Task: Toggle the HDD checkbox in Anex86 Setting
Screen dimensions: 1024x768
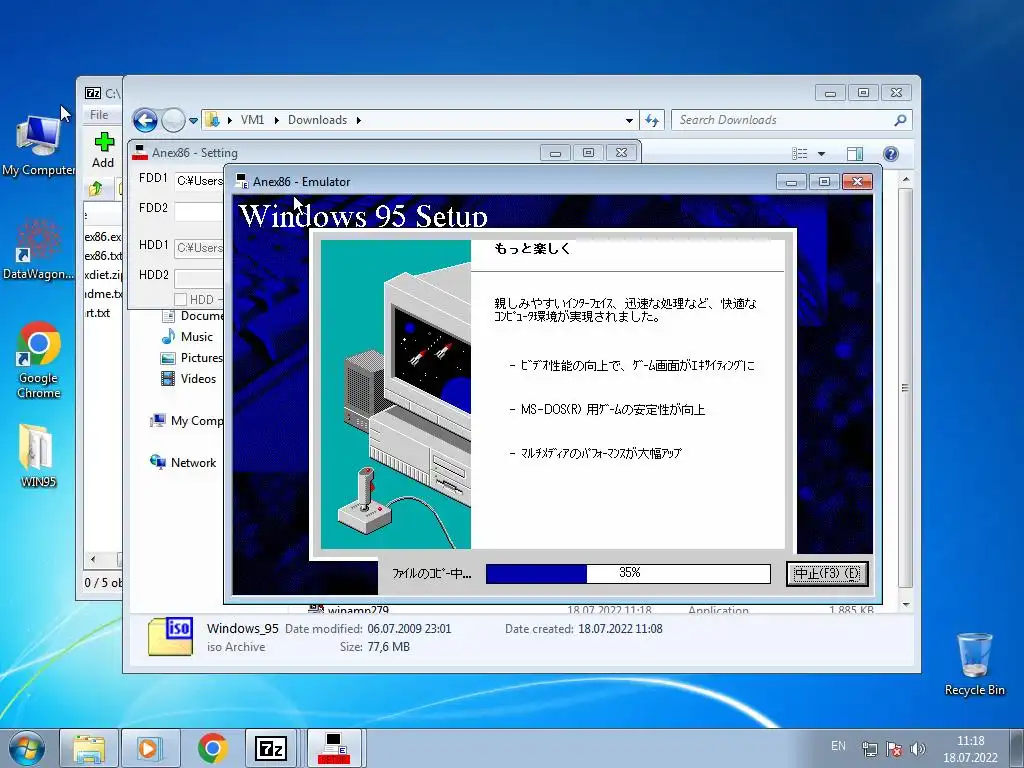Action: 181,300
